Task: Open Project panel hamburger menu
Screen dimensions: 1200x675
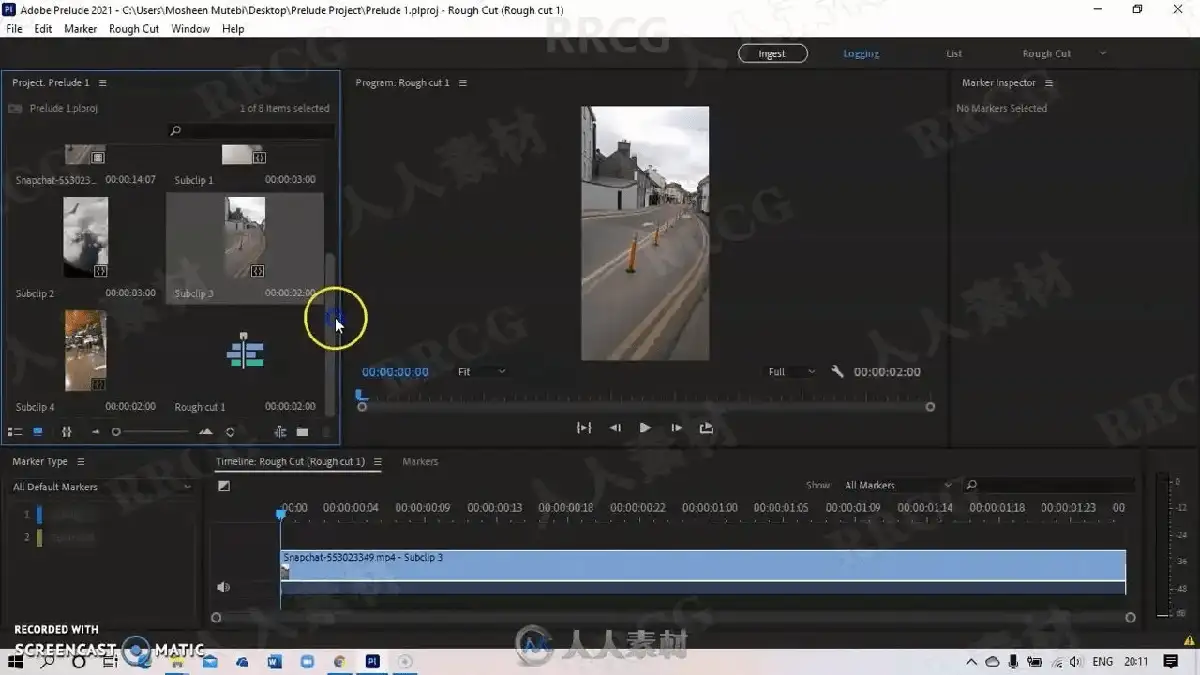Action: [x=102, y=83]
